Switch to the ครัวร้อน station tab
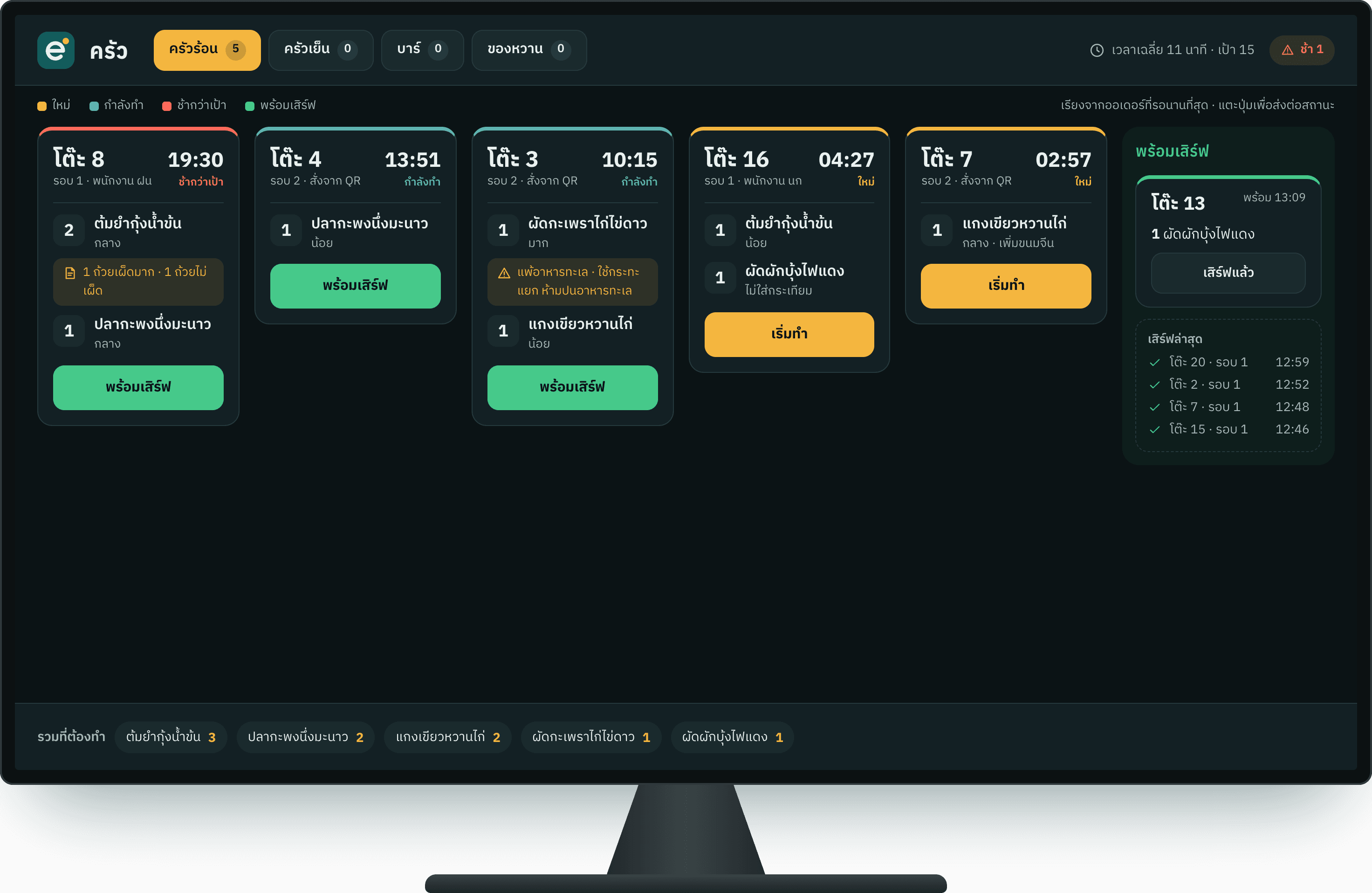1372x893 pixels. tap(207, 49)
